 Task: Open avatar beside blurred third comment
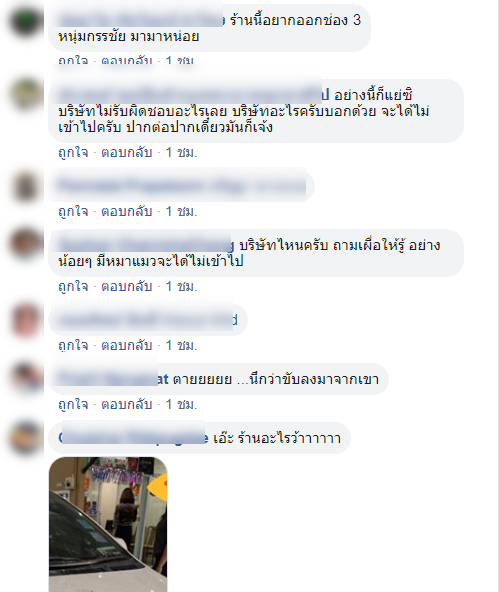(x=26, y=186)
